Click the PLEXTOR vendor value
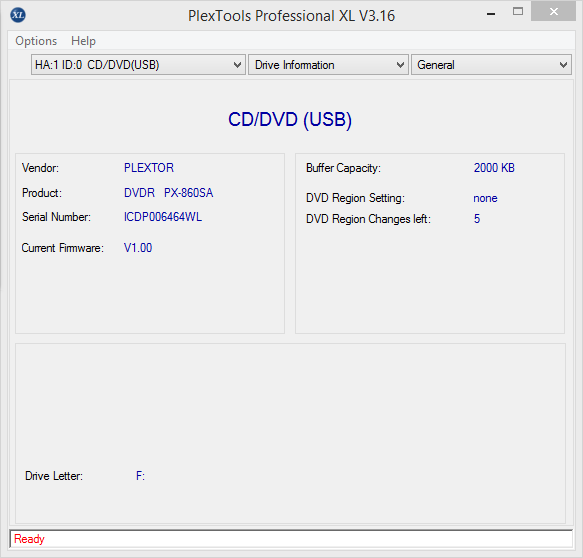The width and height of the screenshot is (583, 558). pos(149,168)
